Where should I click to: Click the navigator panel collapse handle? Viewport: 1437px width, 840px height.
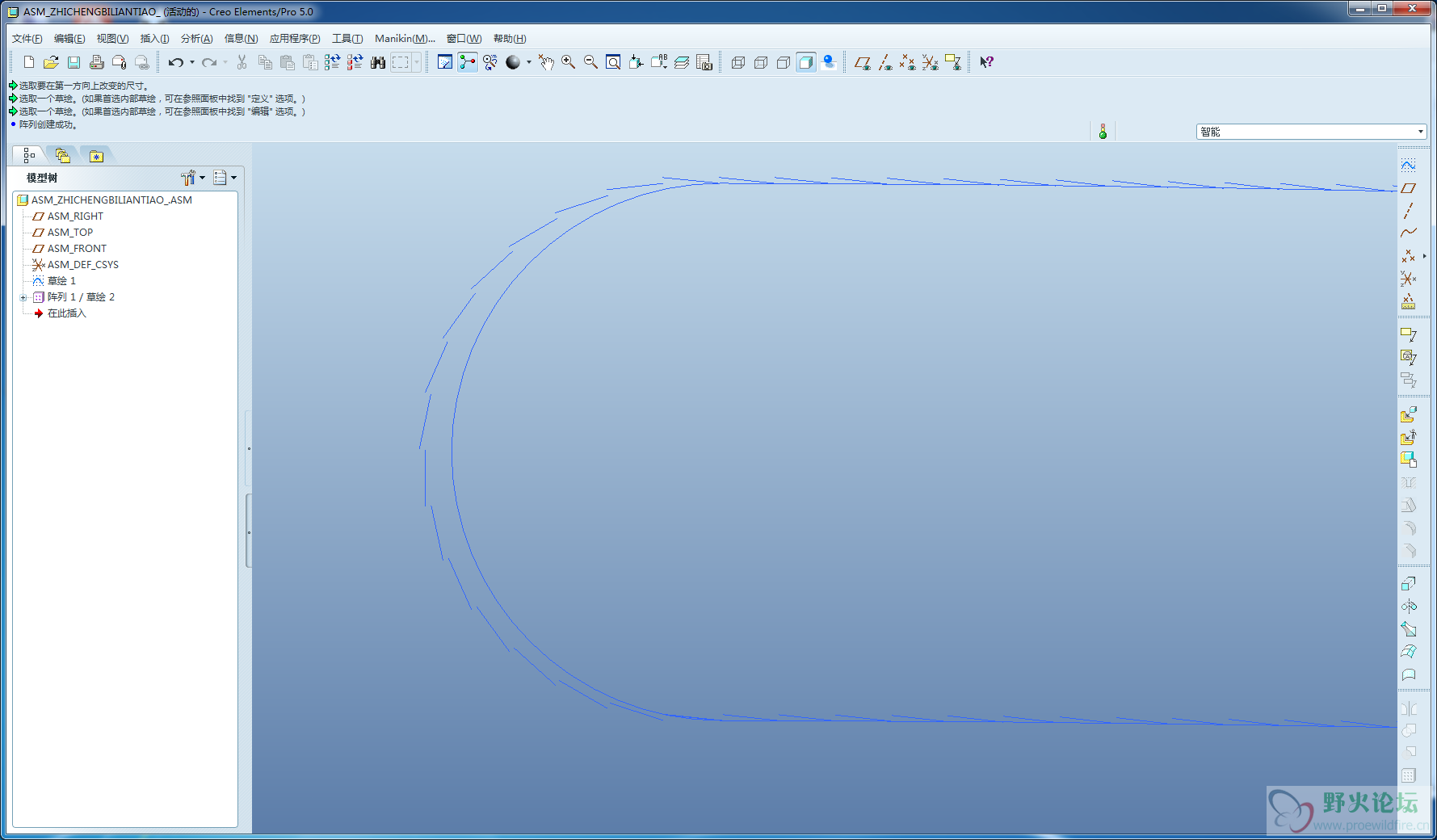tap(249, 448)
